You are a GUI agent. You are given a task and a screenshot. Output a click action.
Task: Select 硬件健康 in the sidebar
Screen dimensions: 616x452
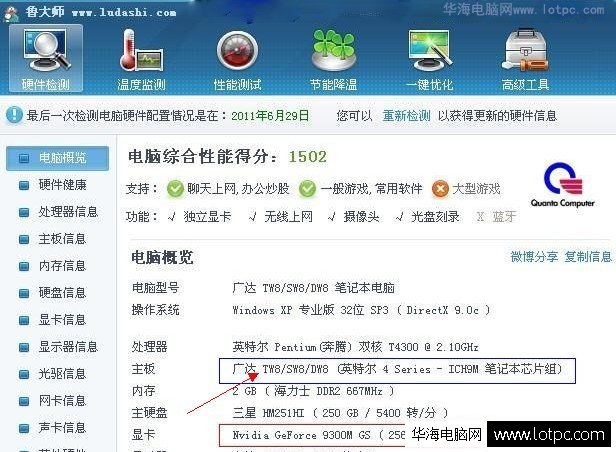pyautogui.click(x=57, y=185)
